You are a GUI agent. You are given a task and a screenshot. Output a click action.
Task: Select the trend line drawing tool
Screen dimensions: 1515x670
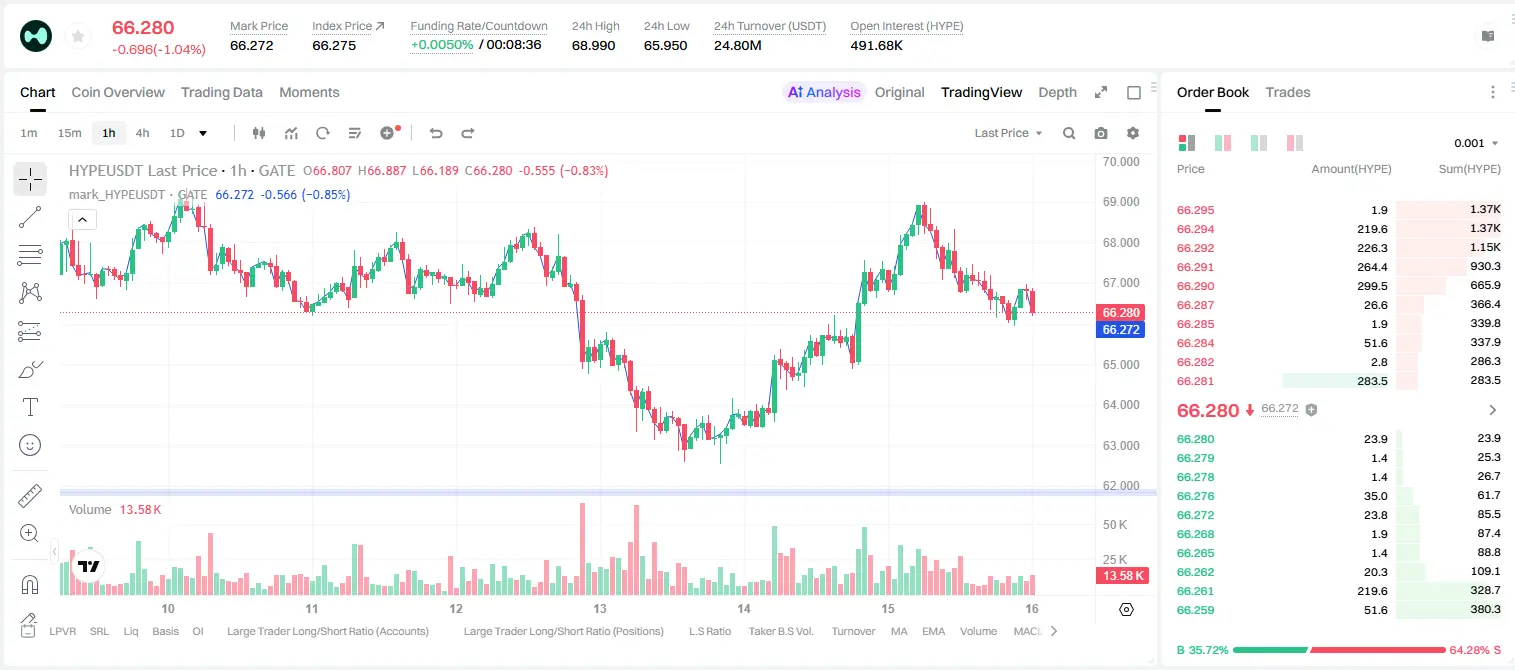pyautogui.click(x=30, y=217)
